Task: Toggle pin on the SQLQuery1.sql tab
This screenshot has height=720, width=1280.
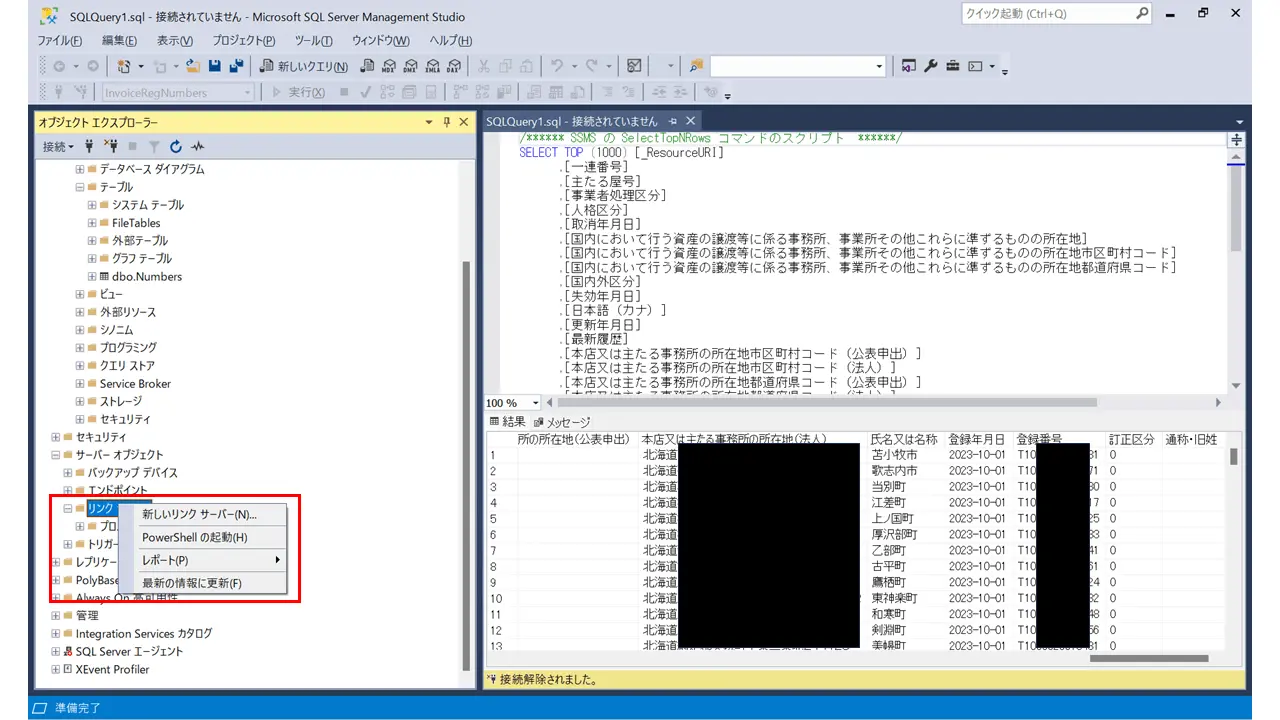Action: click(x=673, y=121)
